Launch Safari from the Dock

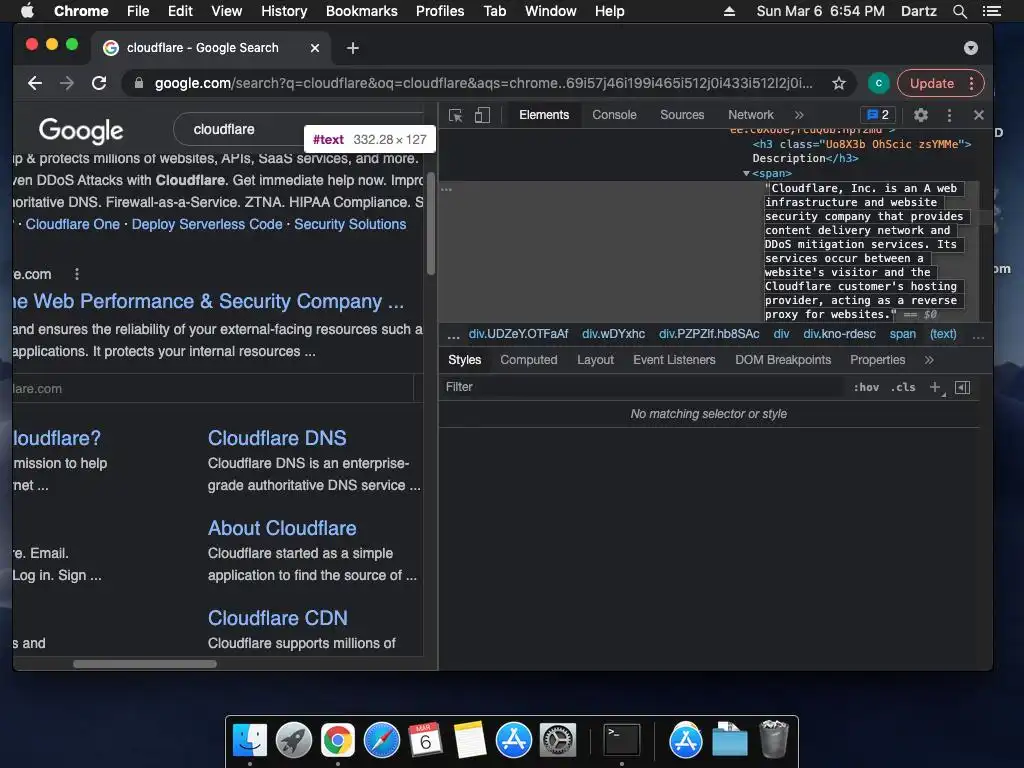coord(381,741)
